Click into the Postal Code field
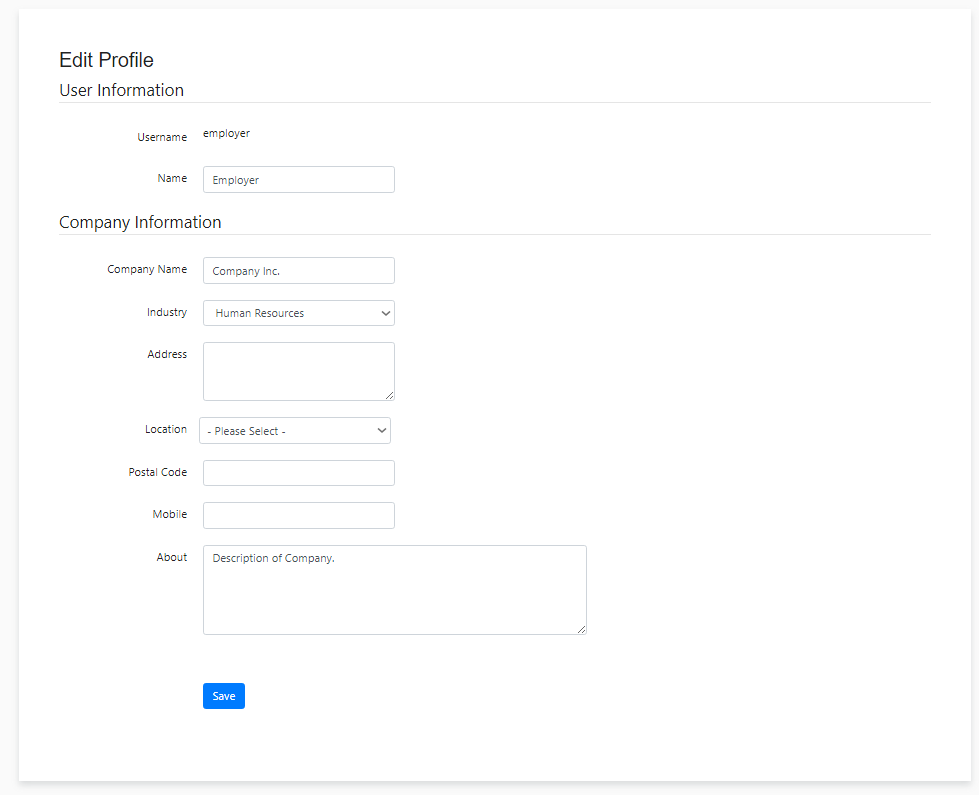 coord(298,472)
